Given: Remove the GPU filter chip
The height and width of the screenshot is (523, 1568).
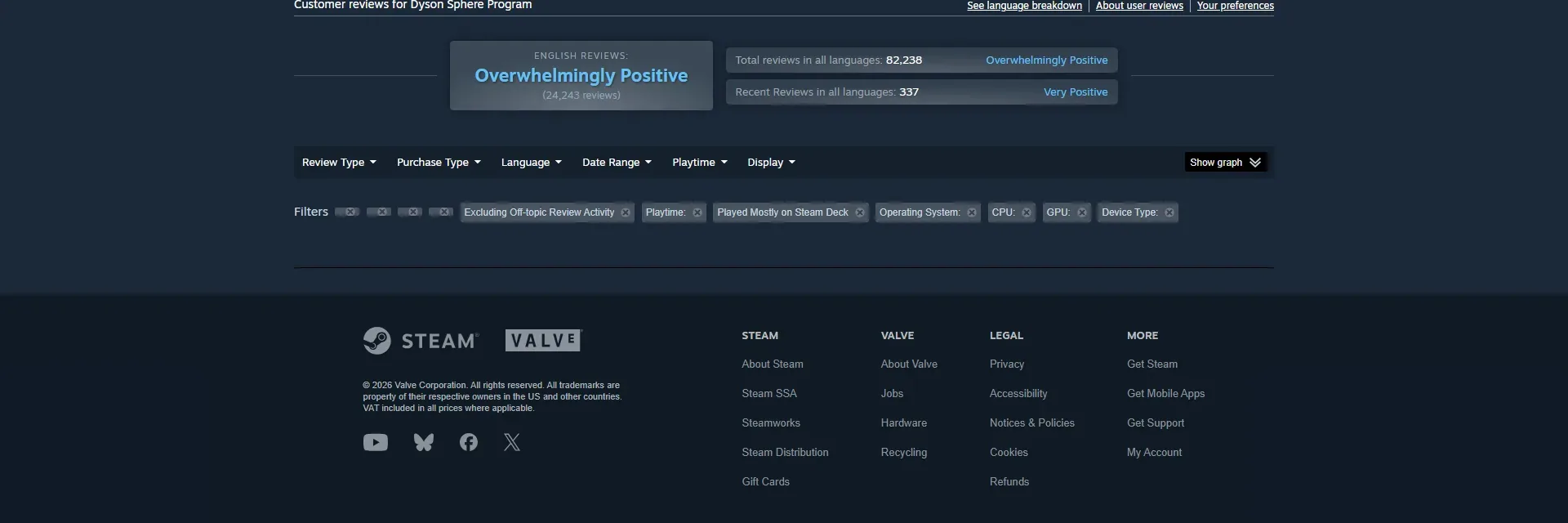Looking at the screenshot, I should pos(1081,212).
